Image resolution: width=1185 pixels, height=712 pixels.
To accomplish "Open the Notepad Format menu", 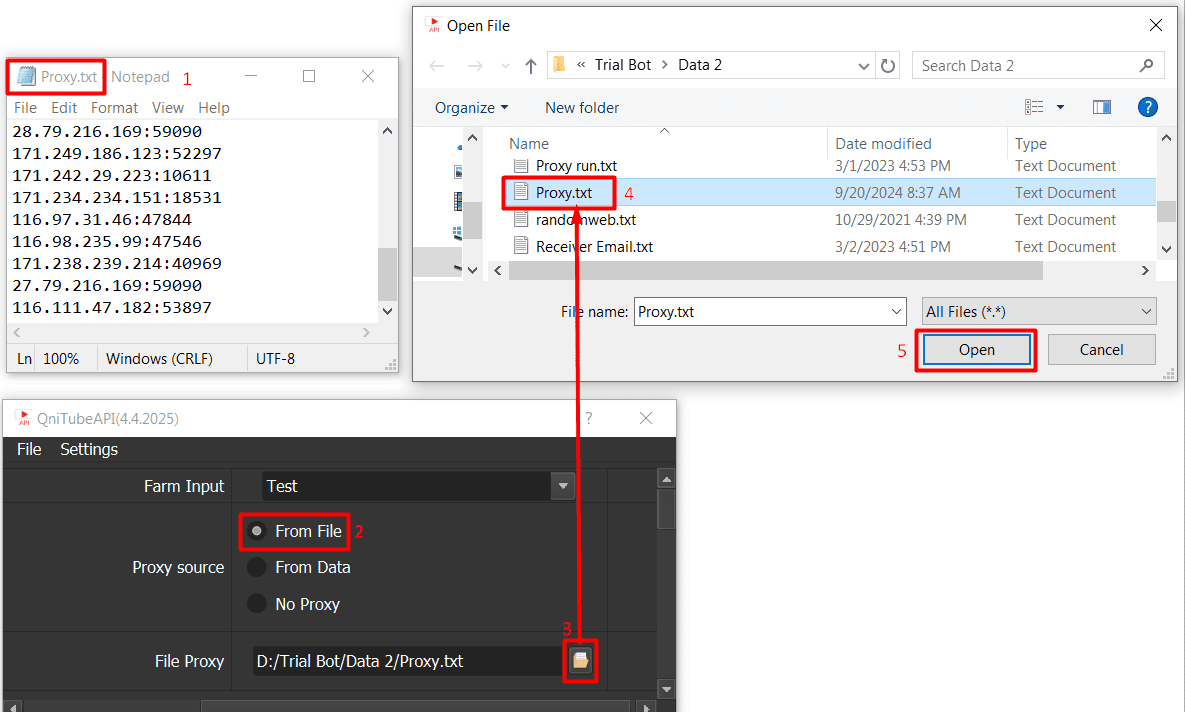I will click(115, 107).
